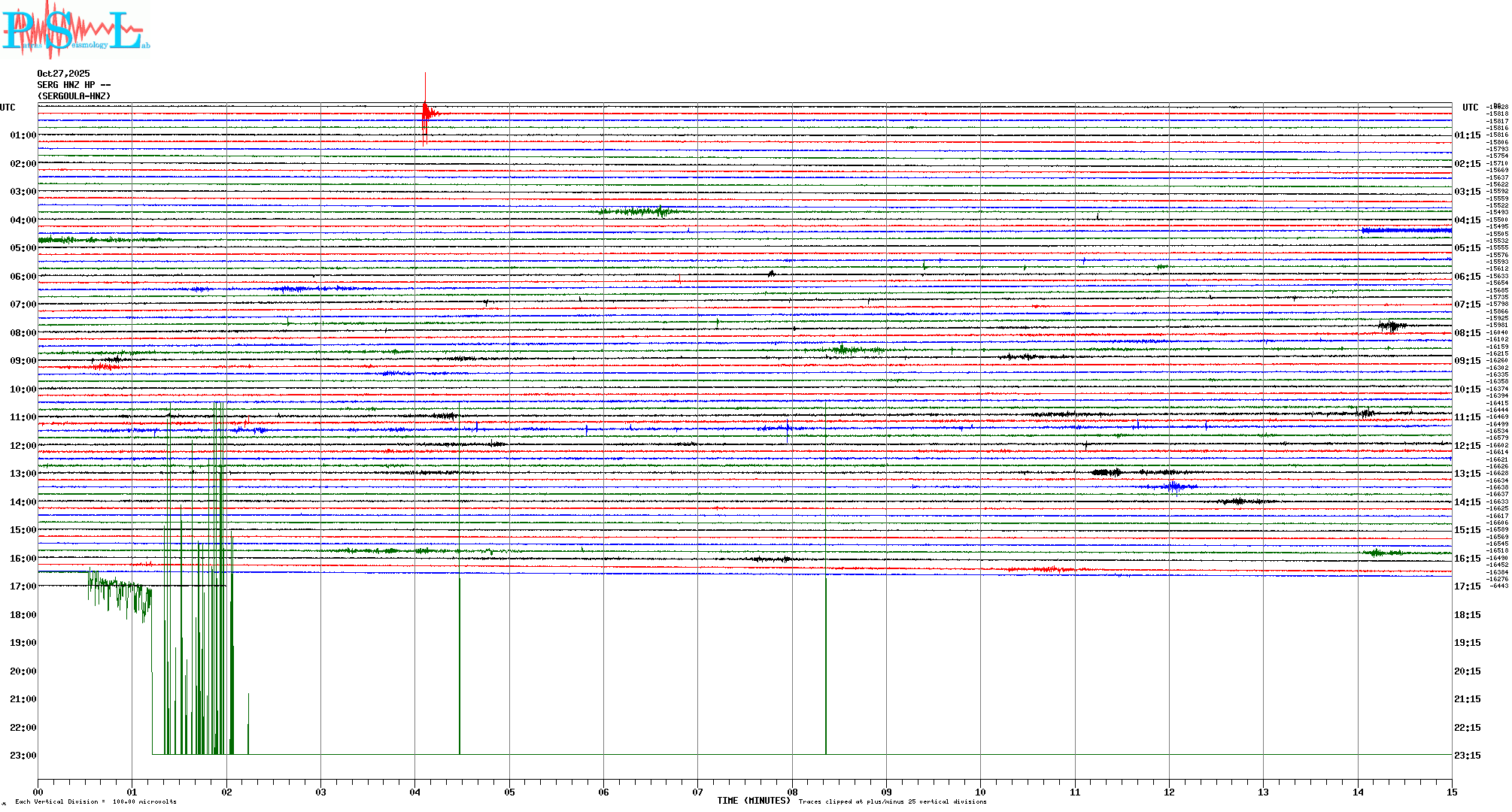
Task: Click the 13:15 label on right axis
Action: pyautogui.click(x=1467, y=474)
